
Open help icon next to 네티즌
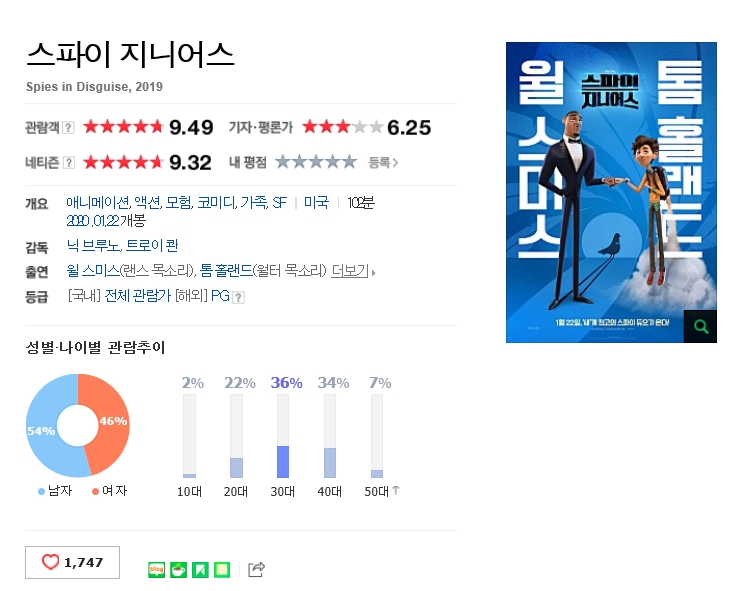[x=68, y=163]
